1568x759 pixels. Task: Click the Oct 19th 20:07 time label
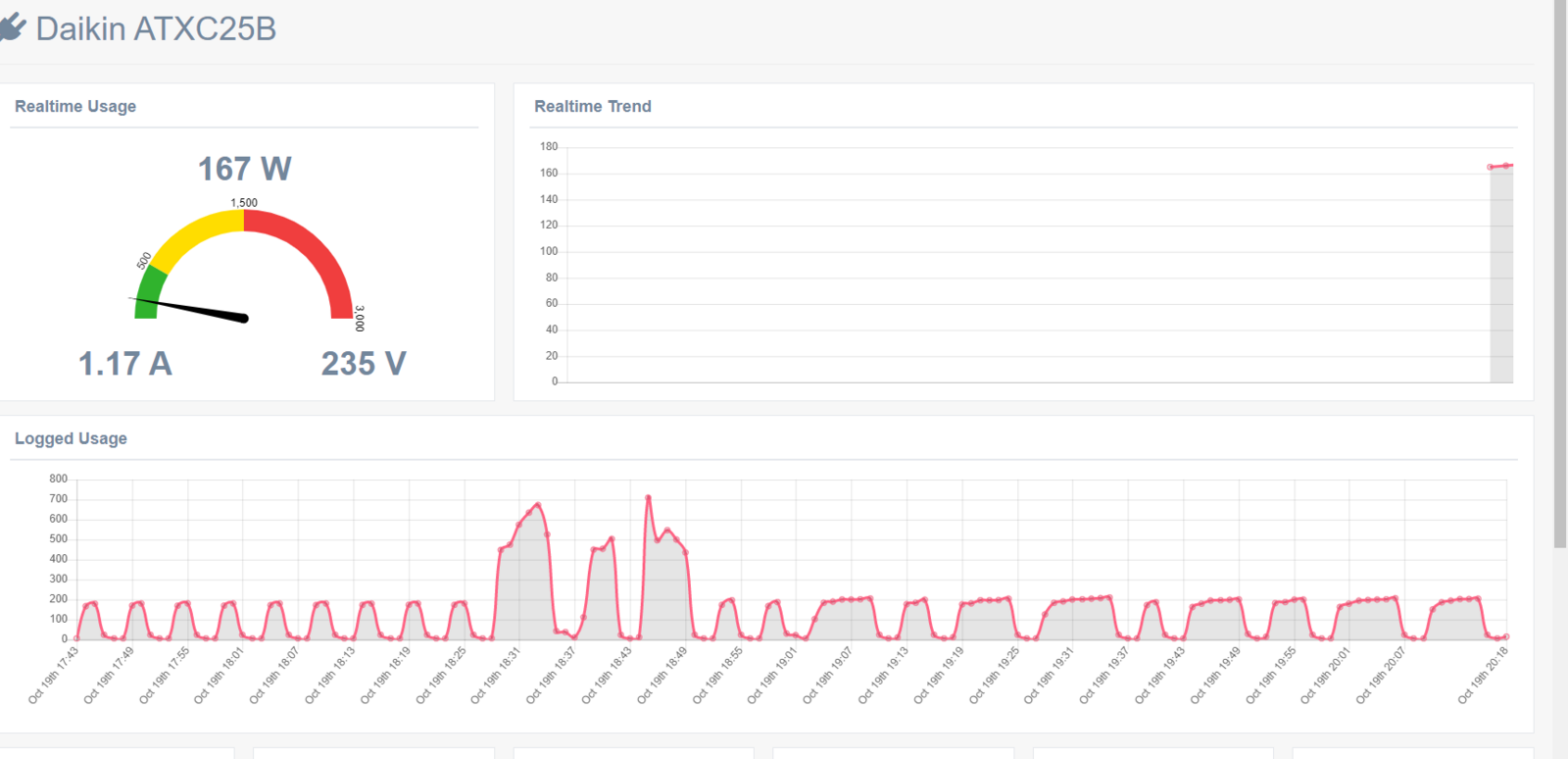1383,675
